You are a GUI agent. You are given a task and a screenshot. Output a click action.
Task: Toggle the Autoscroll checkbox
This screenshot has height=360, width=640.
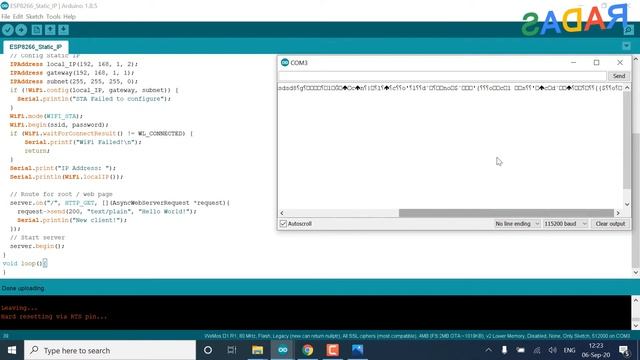(283, 224)
